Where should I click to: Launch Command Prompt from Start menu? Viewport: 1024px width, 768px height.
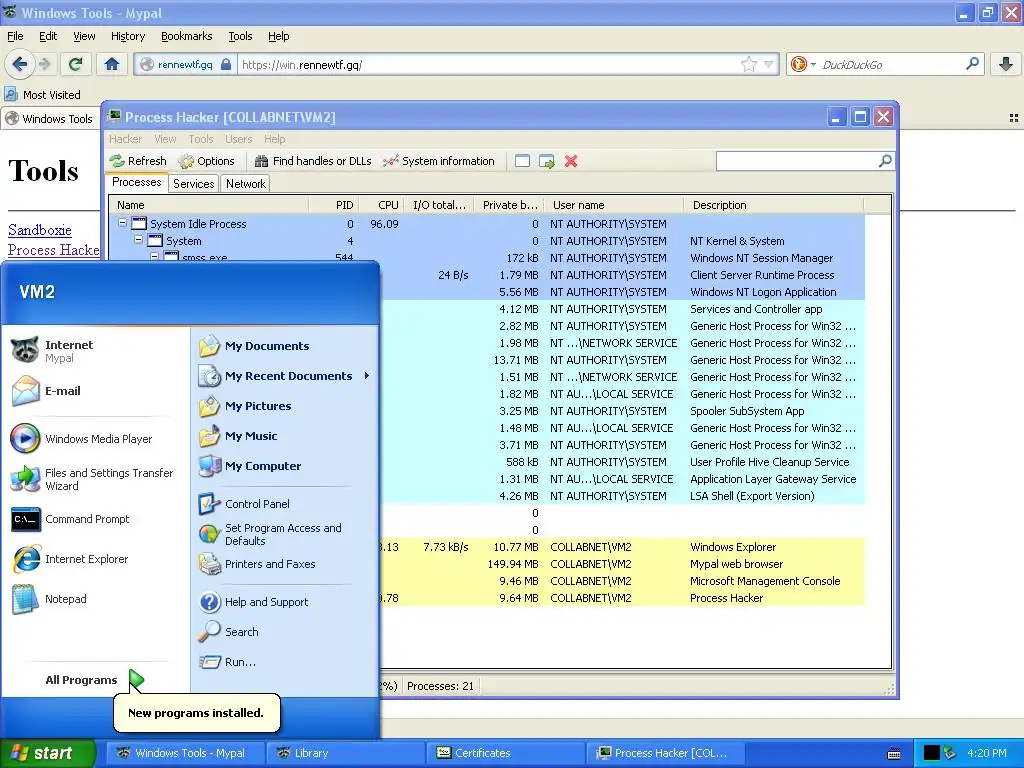tap(71, 519)
